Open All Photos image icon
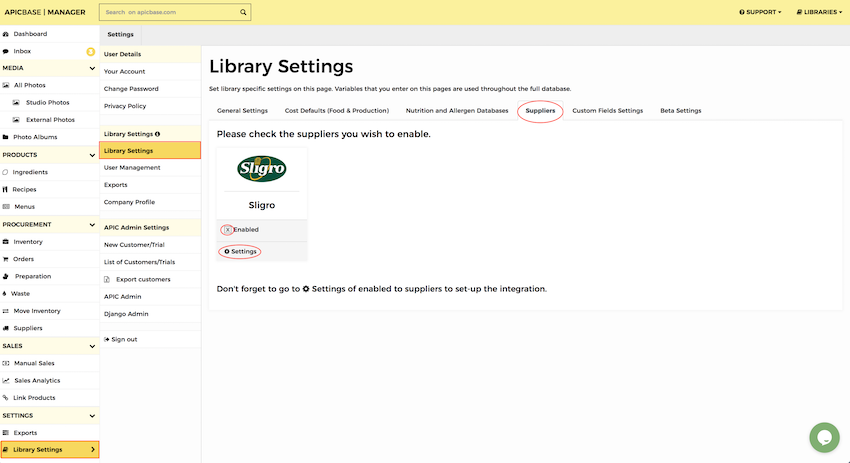Image resolution: width=850 pixels, height=463 pixels. point(6,85)
